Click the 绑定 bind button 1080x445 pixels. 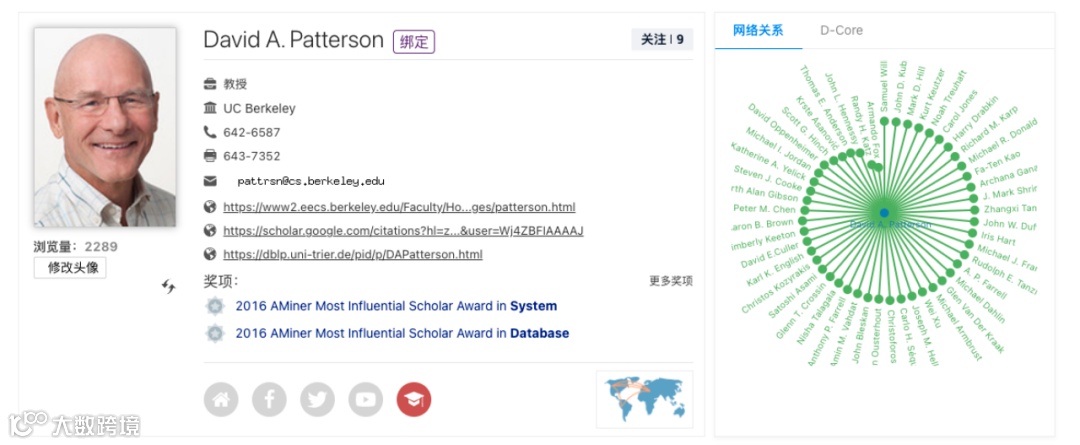pyautogui.click(x=414, y=41)
